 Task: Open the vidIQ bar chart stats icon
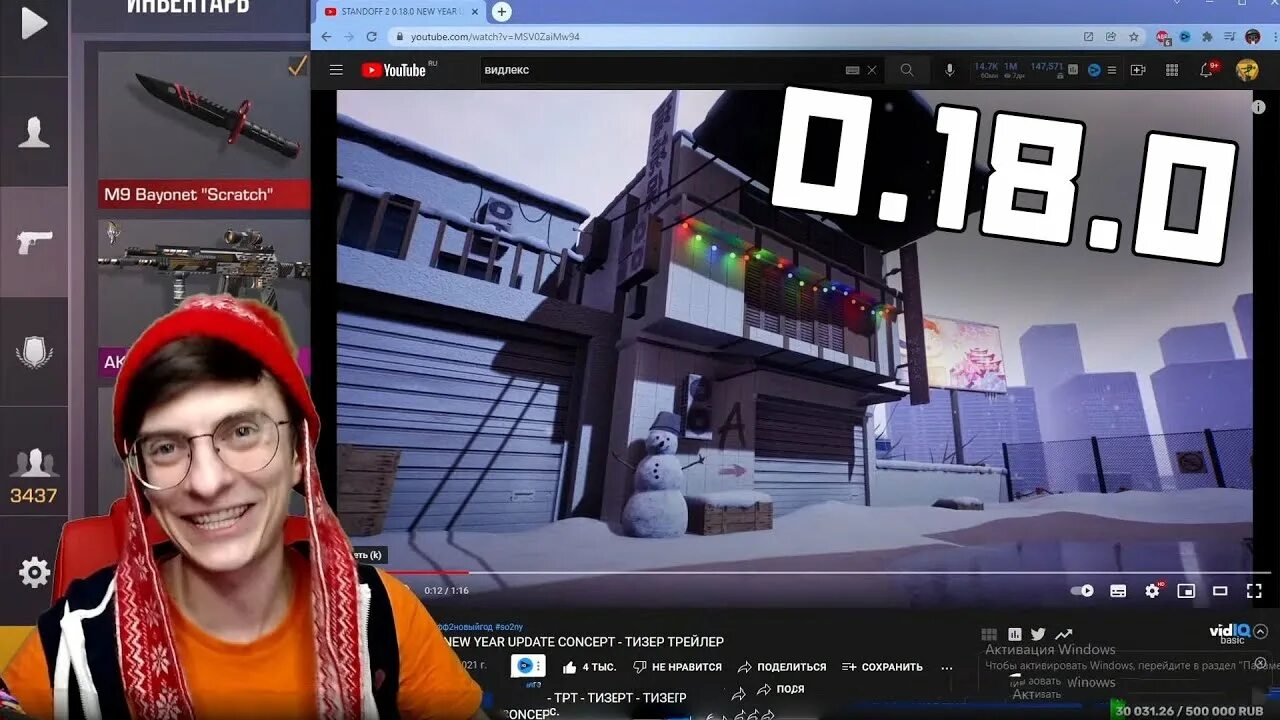(1014, 634)
